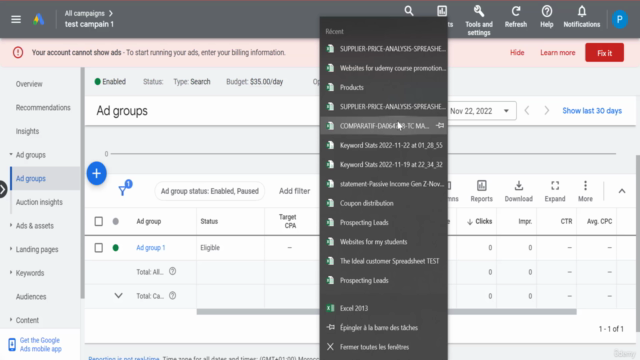Image resolution: width=640 pixels, height=360 pixels.
Task: Open the filter funnel icon
Action: (x=122, y=191)
